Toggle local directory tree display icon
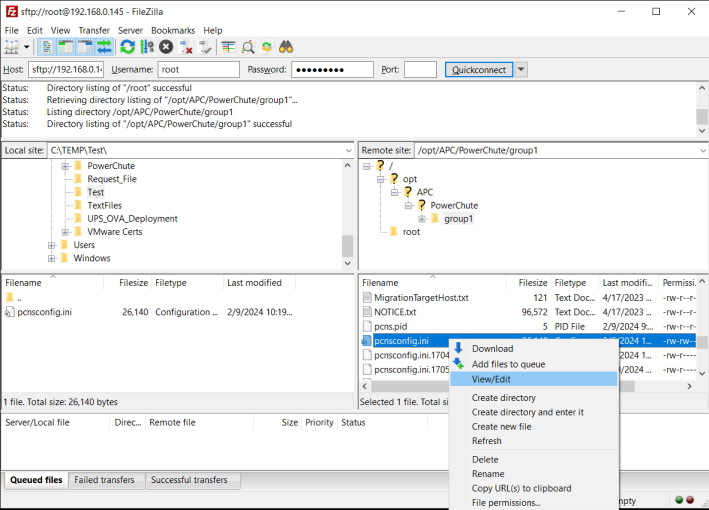Image resolution: width=709 pixels, height=510 pixels. click(66, 47)
